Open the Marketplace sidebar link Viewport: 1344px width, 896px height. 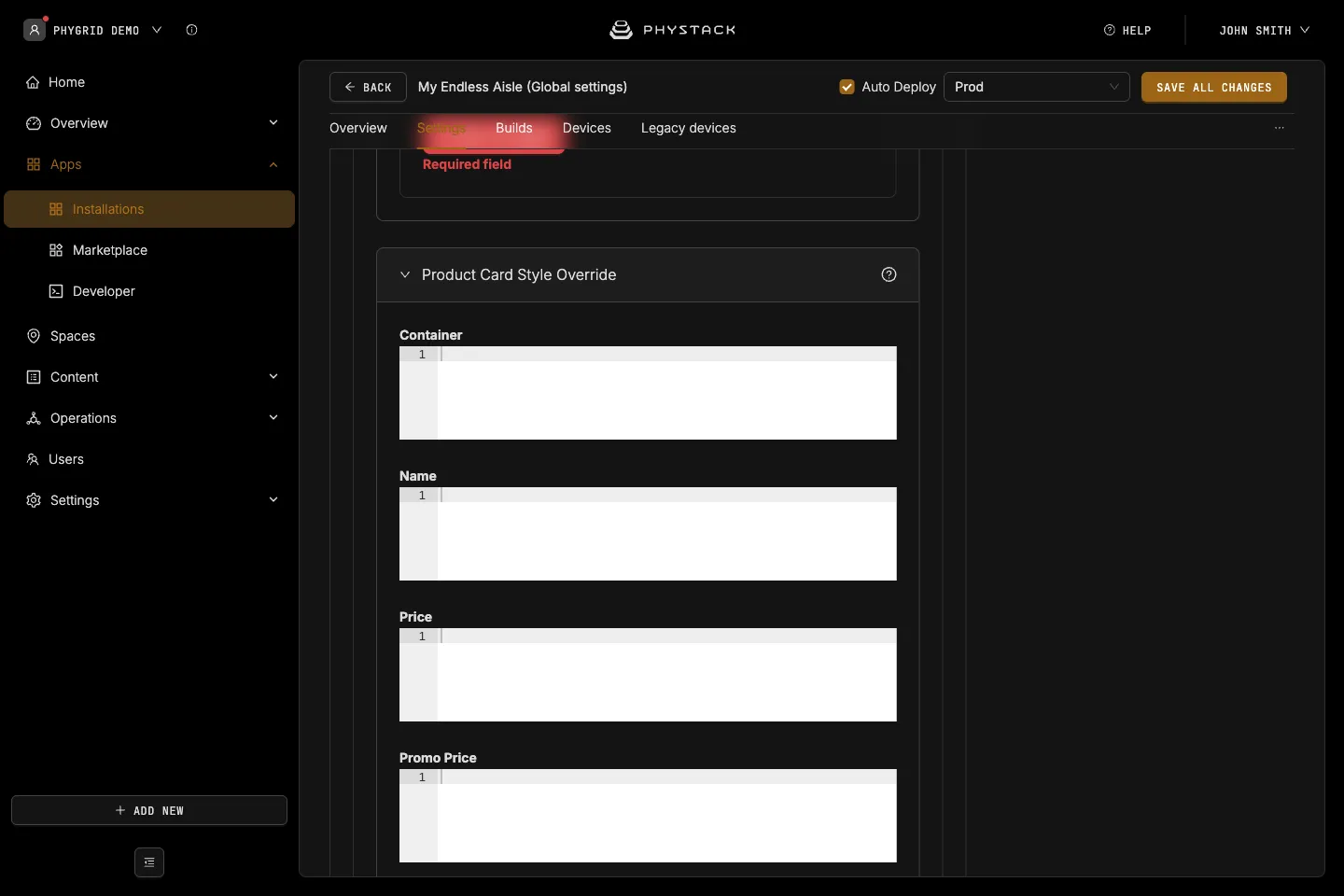pos(110,250)
